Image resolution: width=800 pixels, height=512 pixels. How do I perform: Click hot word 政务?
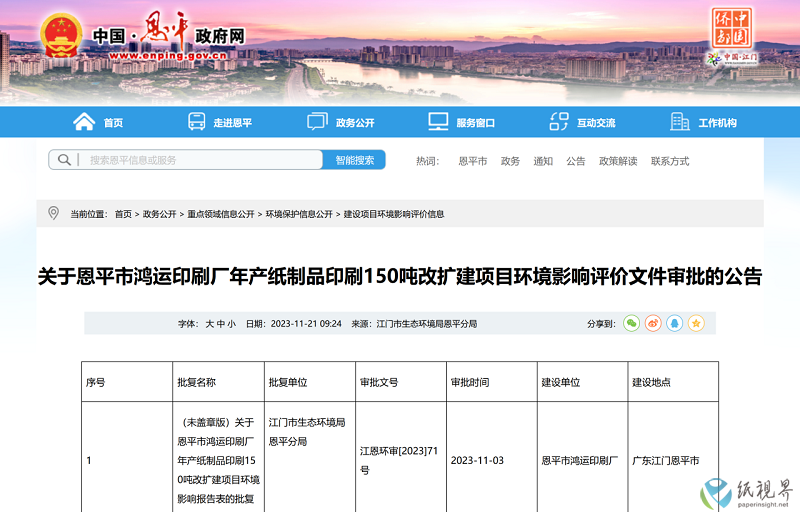click(510, 161)
